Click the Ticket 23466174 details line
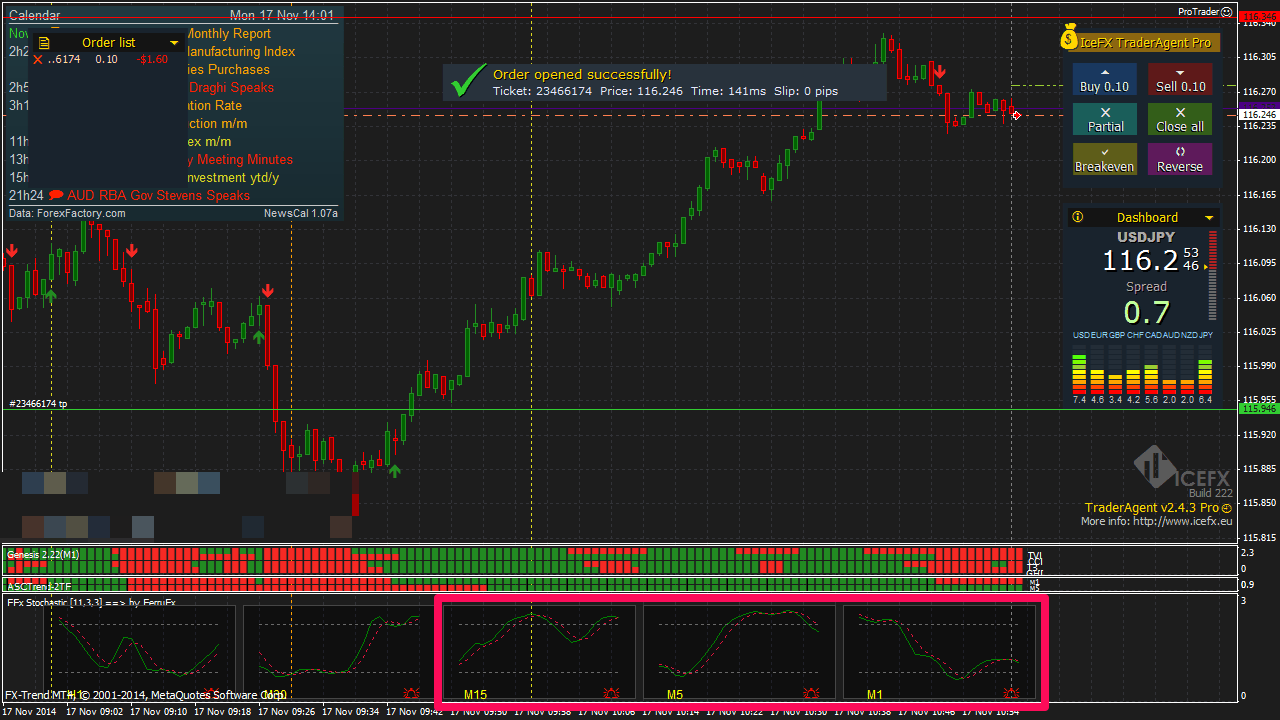This screenshot has height=720, width=1280. pyautogui.click(x=665, y=91)
